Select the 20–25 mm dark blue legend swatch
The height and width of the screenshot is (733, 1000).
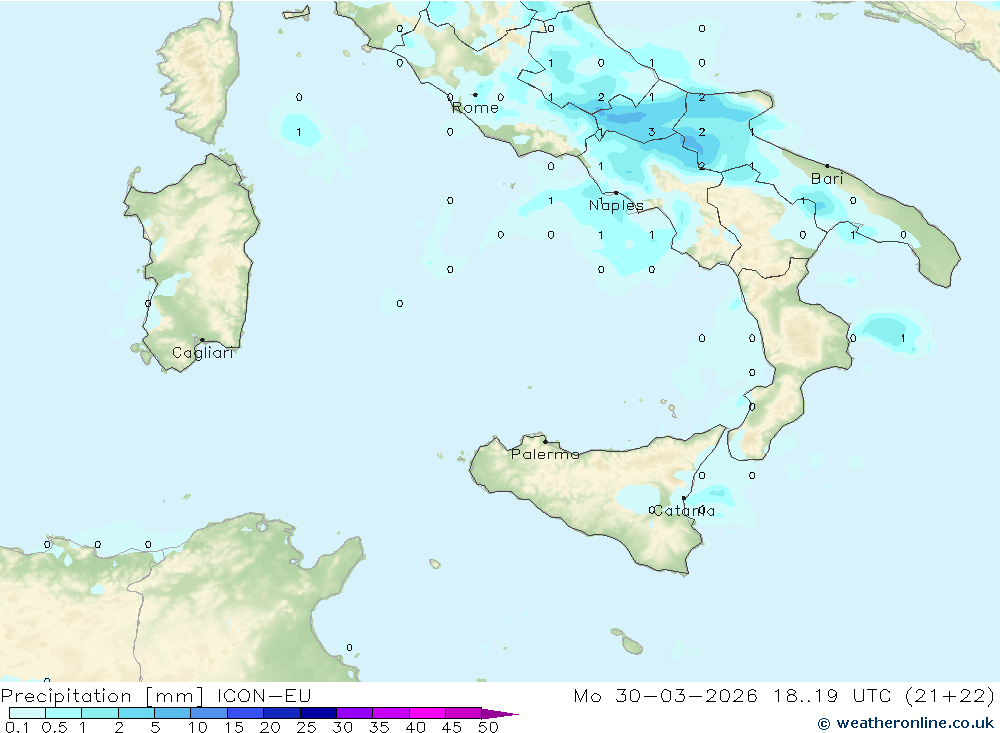282,713
